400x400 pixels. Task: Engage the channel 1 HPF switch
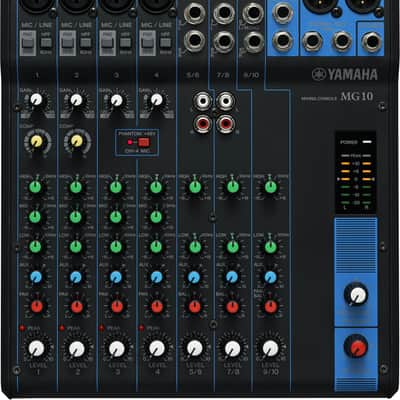click(46, 42)
